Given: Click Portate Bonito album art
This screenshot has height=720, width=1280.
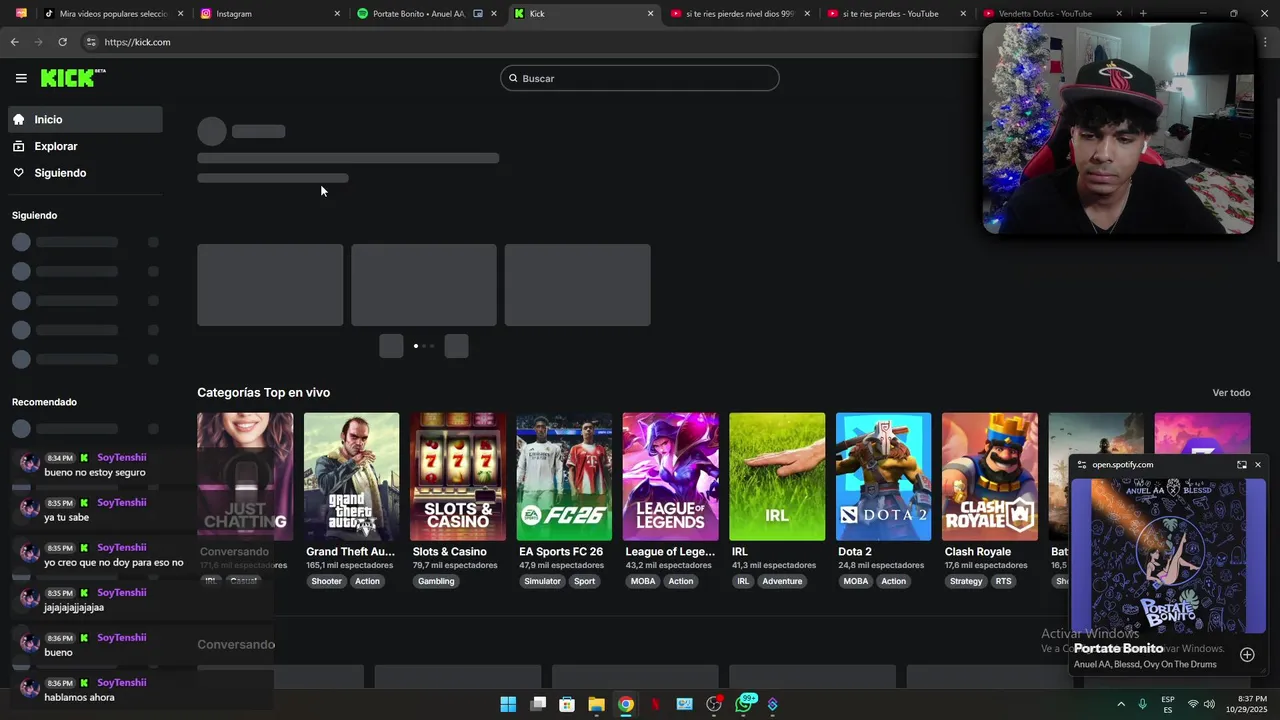Looking at the screenshot, I should [x=1168, y=556].
